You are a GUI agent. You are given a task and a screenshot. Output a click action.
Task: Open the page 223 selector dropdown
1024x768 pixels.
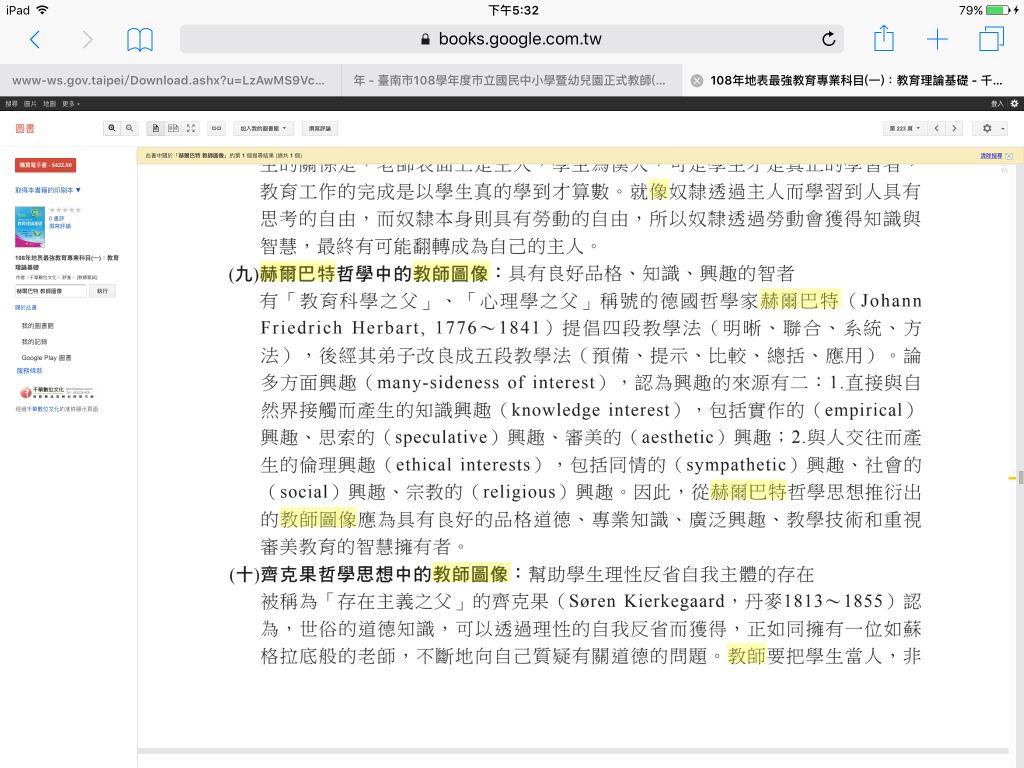point(904,128)
